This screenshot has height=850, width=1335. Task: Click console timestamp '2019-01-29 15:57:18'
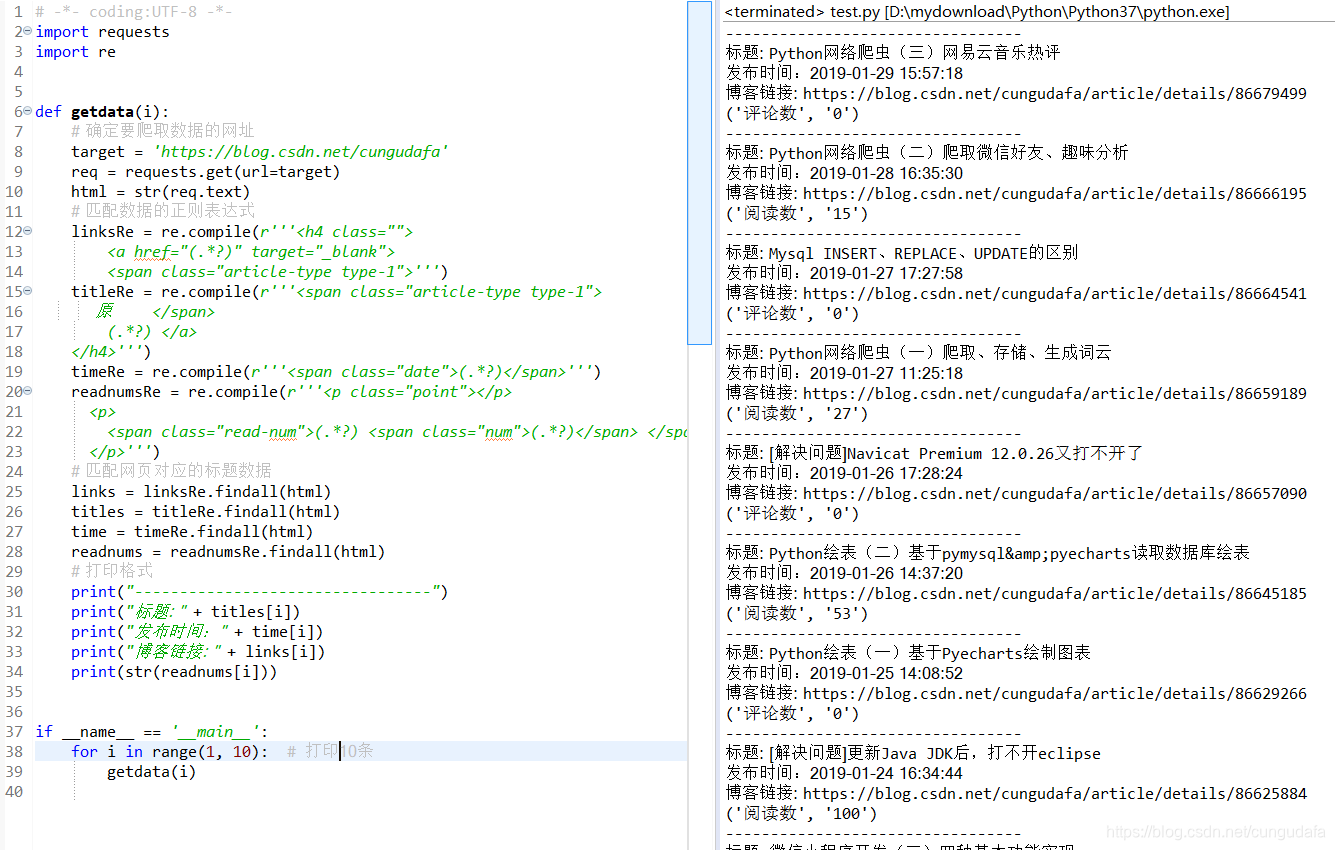(886, 73)
